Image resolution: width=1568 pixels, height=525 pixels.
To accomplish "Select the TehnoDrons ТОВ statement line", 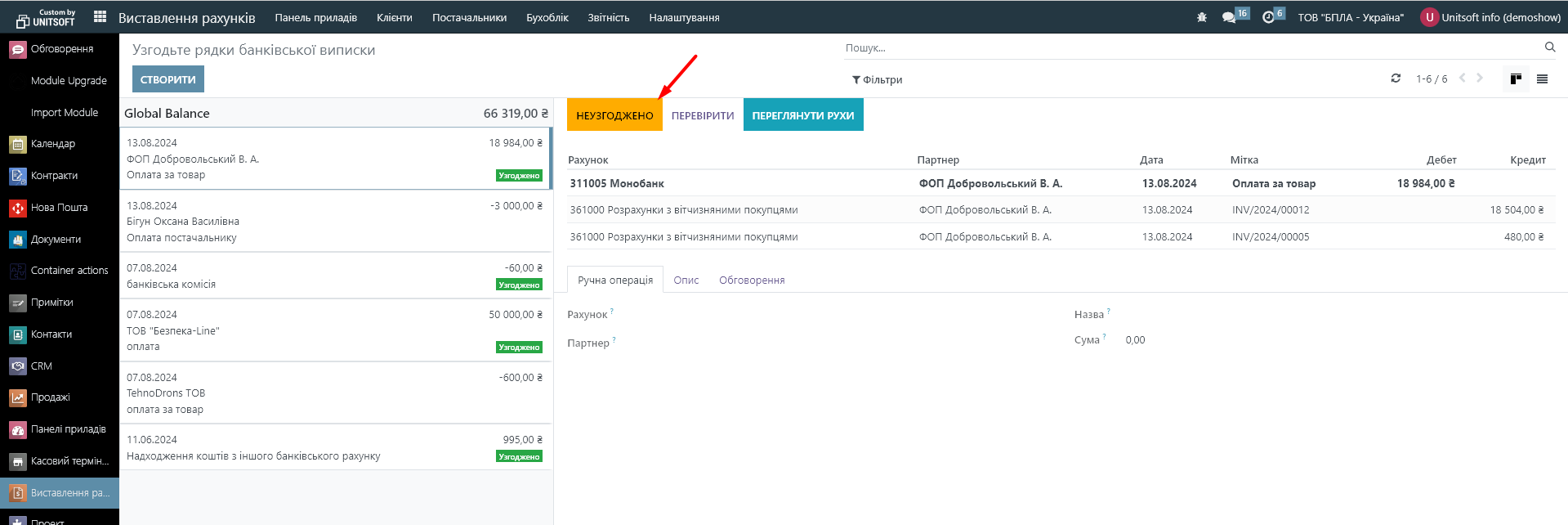I will tap(335, 393).
